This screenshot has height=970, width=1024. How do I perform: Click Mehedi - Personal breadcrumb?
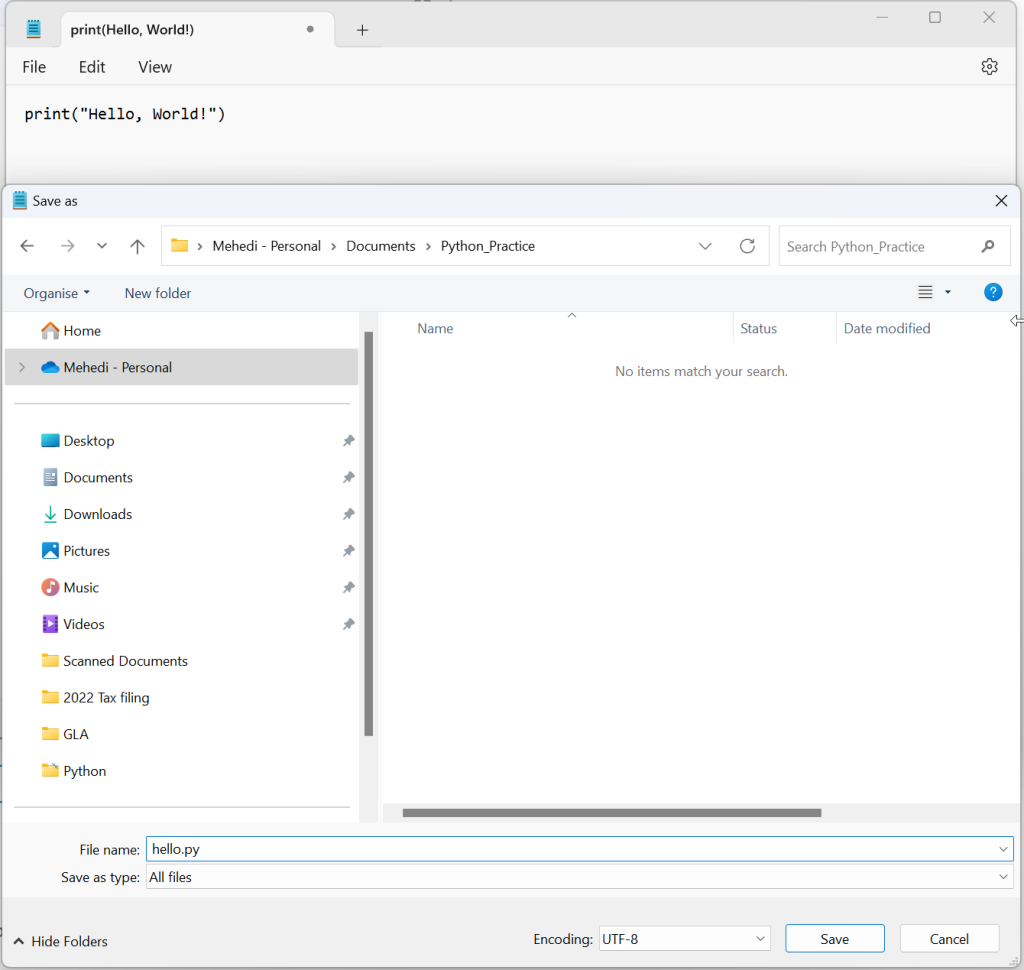point(266,246)
